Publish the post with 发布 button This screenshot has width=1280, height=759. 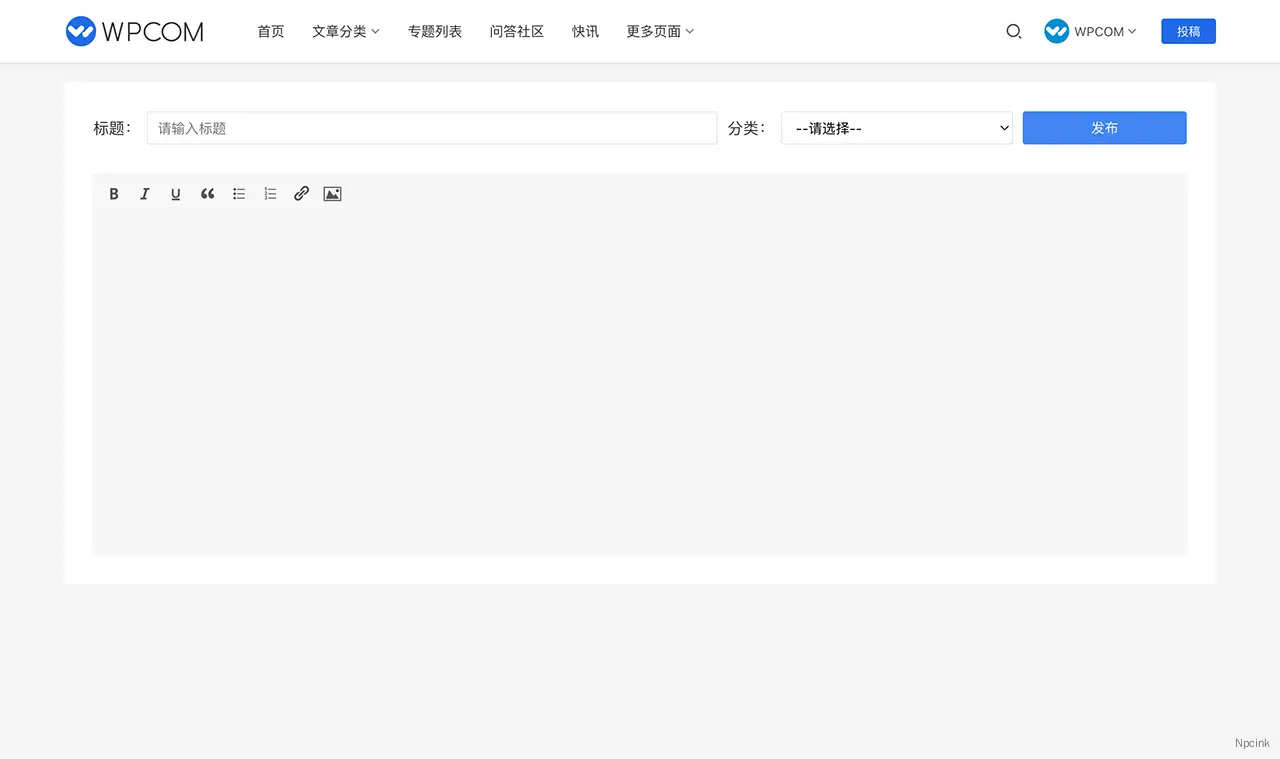1104,128
